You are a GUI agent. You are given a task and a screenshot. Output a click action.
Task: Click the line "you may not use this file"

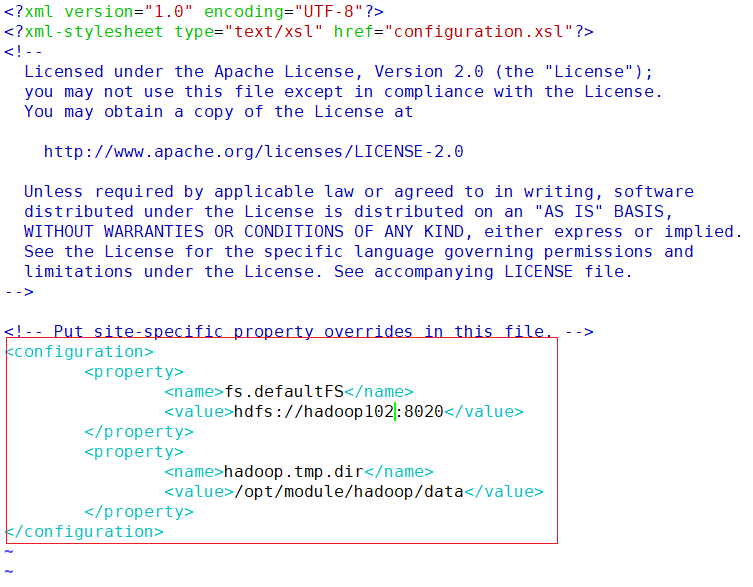point(343,92)
